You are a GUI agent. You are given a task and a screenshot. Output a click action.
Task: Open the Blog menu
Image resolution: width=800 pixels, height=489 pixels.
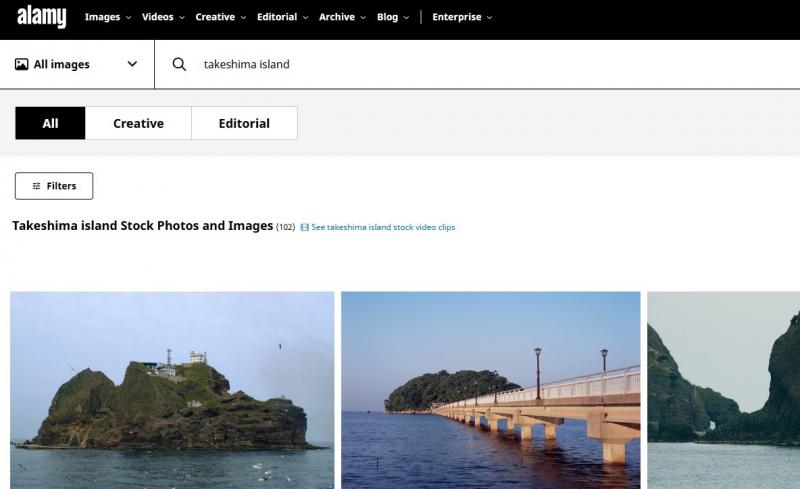[392, 17]
